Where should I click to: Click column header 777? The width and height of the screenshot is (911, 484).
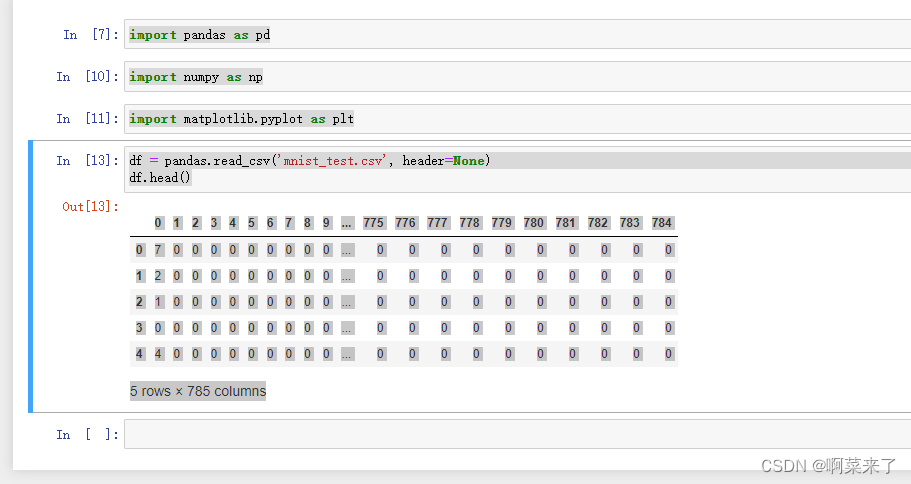coord(437,223)
